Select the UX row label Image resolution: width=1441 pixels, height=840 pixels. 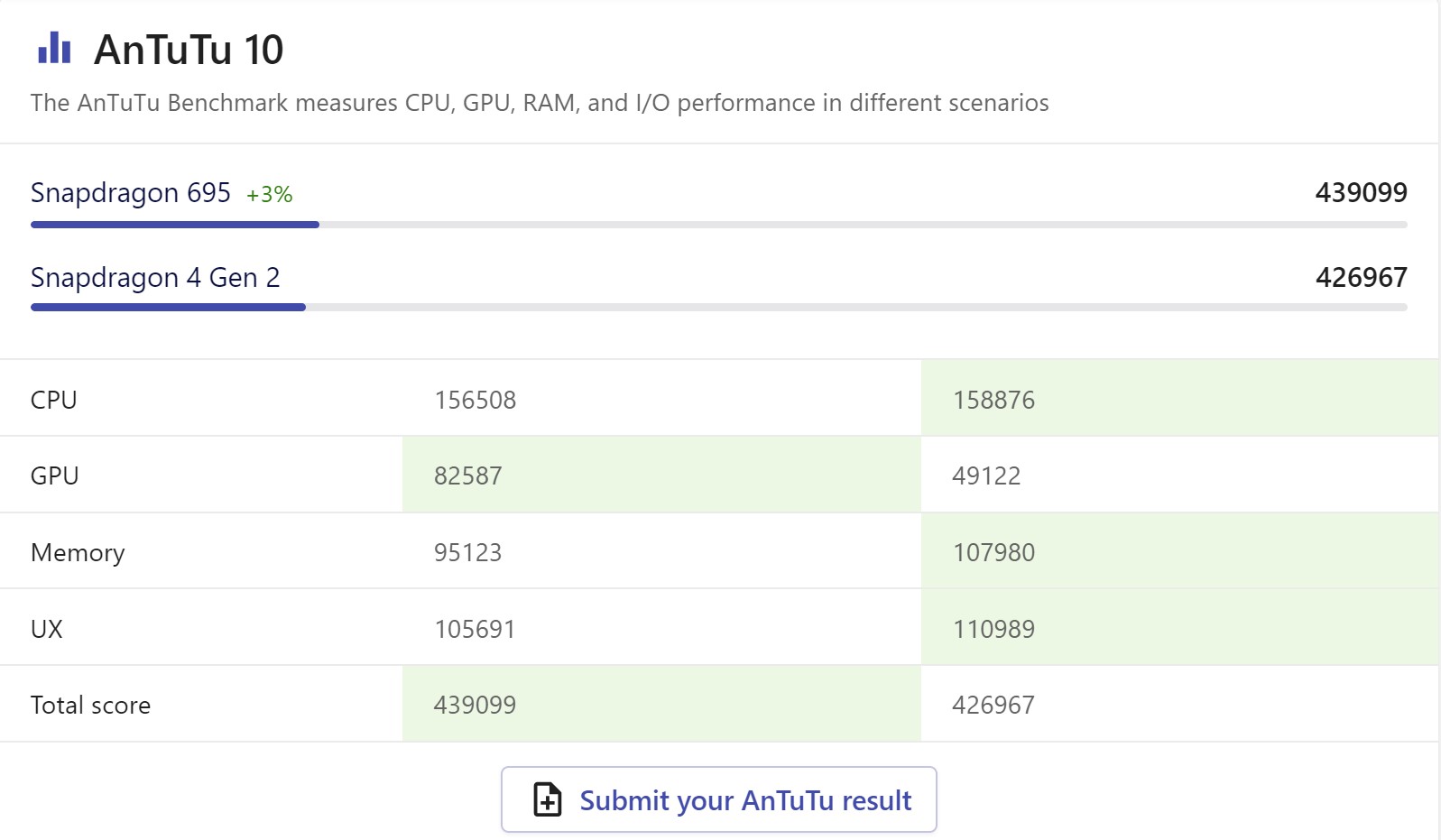pyautogui.click(x=47, y=629)
